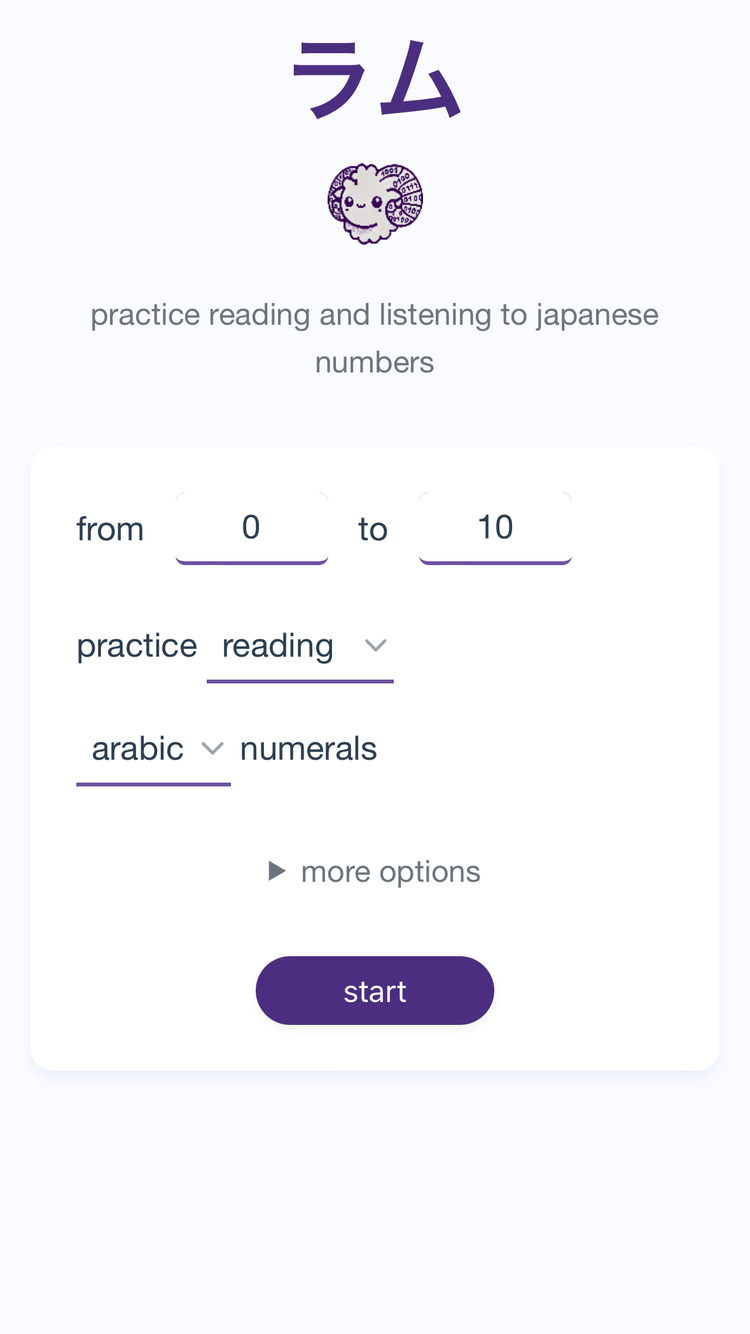Click the sheep mascot logo
Image resolution: width=750 pixels, height=1334 pixels.
click(x=375, y=204)
